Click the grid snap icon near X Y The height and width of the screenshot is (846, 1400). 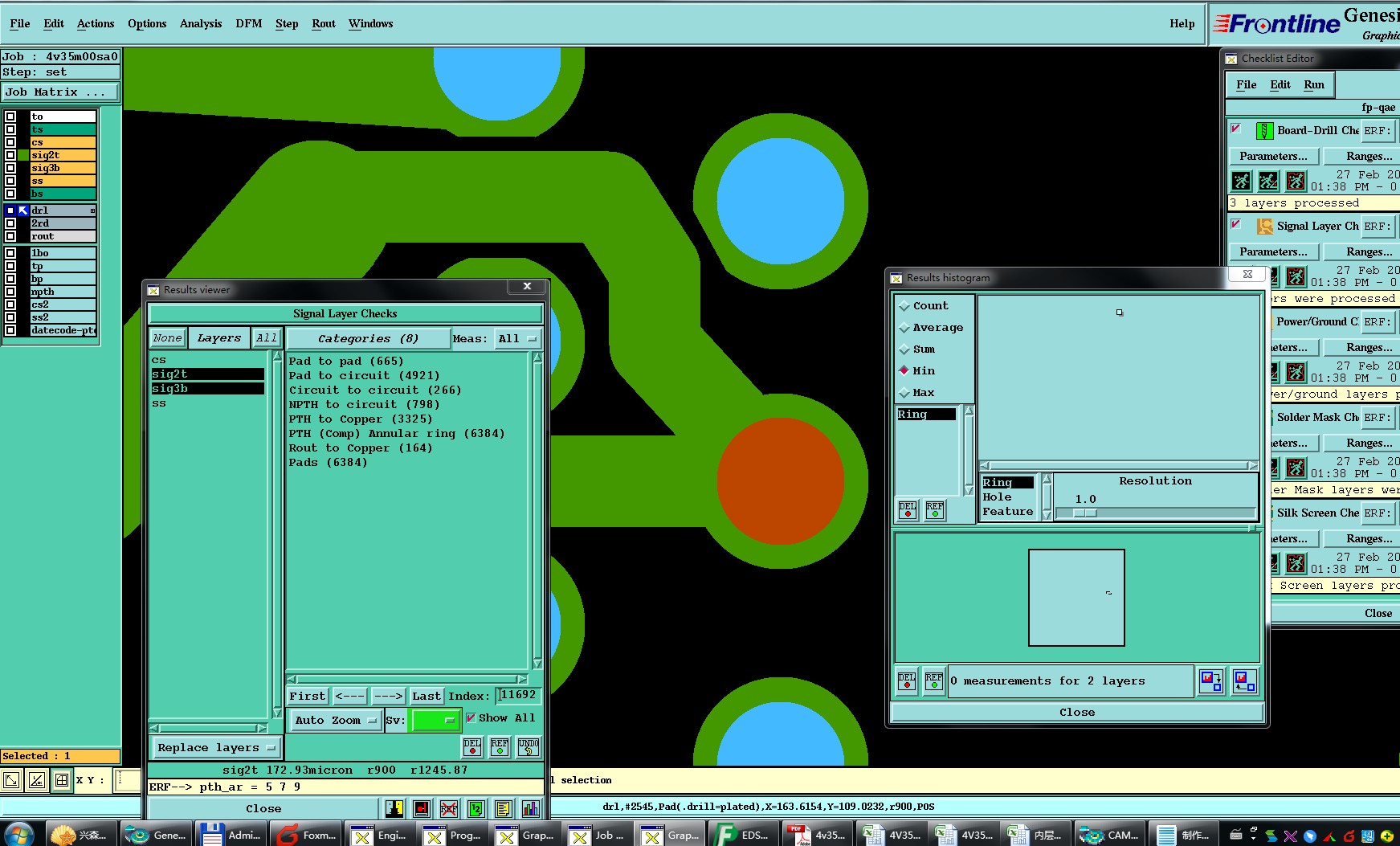click(x=62, y=780)
